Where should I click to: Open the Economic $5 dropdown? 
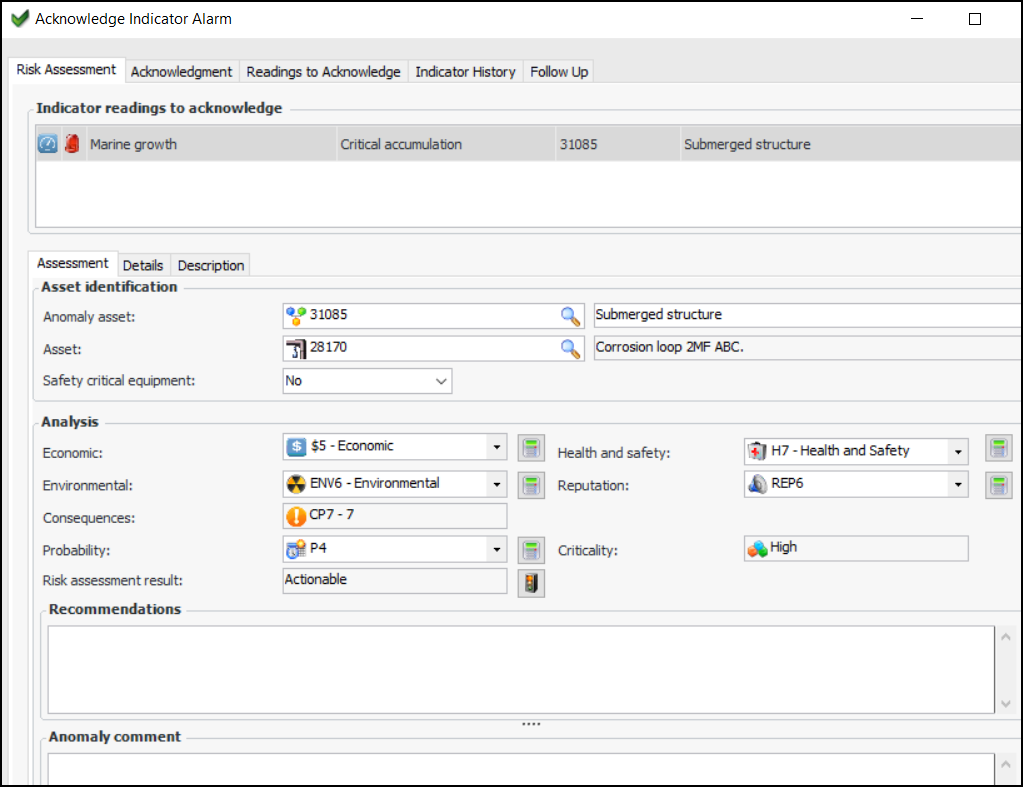point(496,447)
